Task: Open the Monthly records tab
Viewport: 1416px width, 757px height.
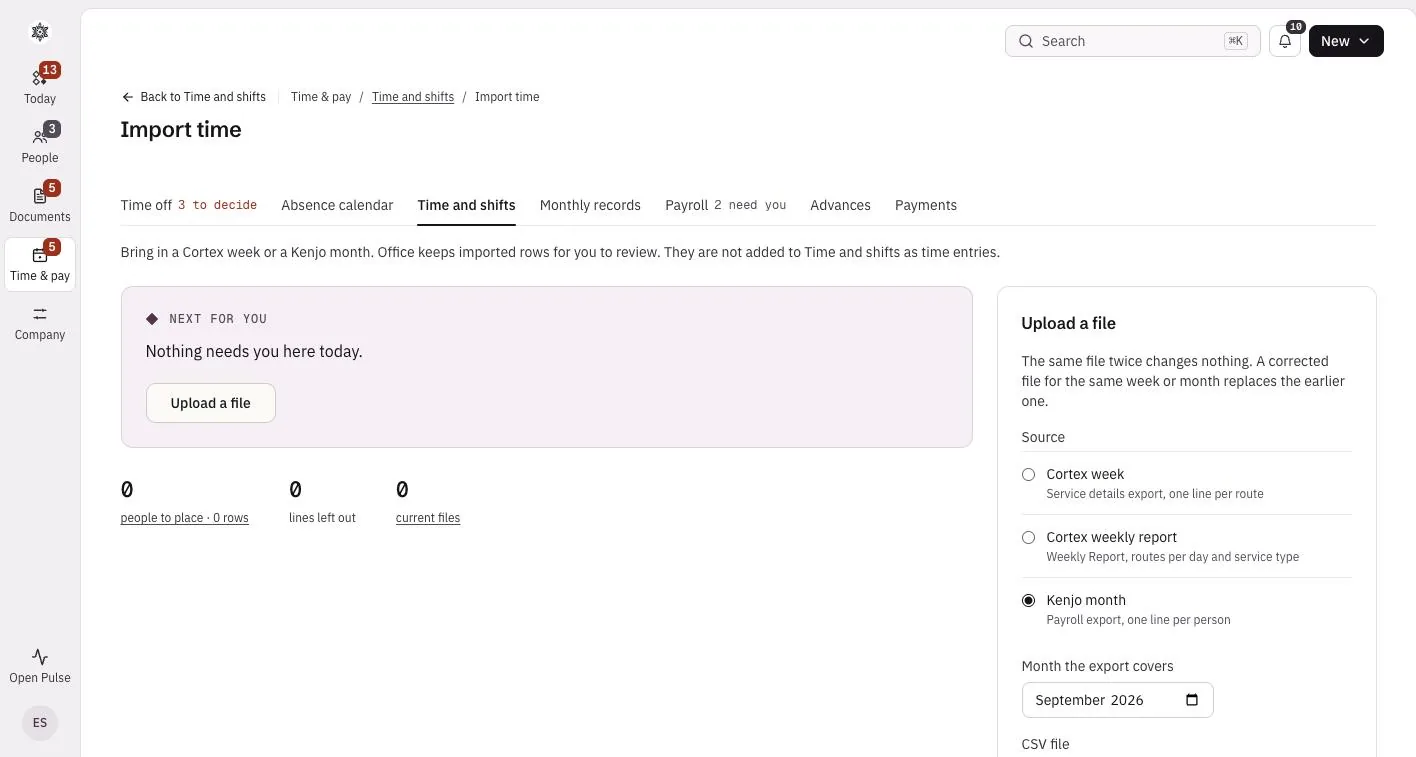Action: [x=590, y=205]
